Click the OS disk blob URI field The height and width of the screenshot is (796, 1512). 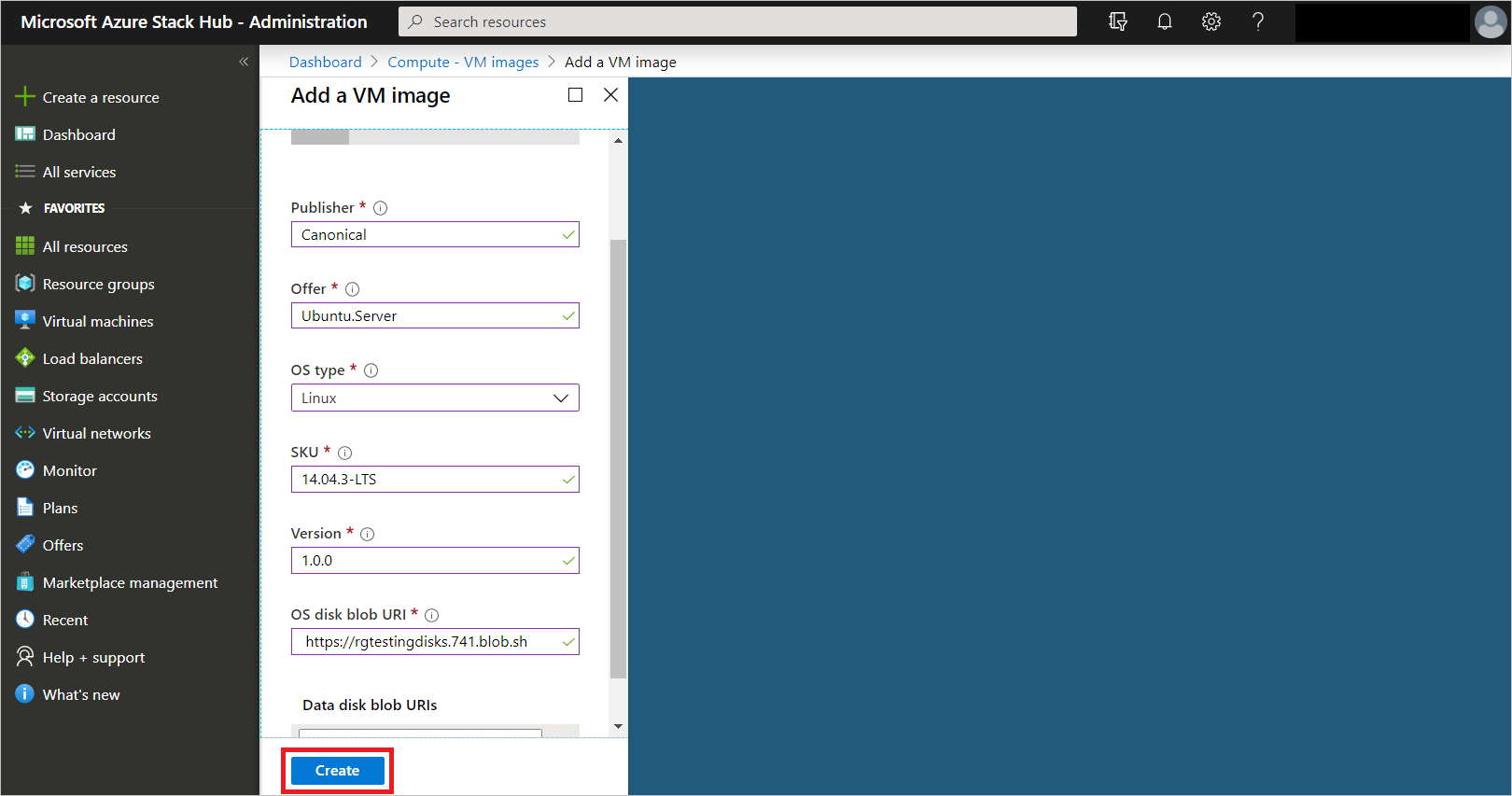click(435, 642)
